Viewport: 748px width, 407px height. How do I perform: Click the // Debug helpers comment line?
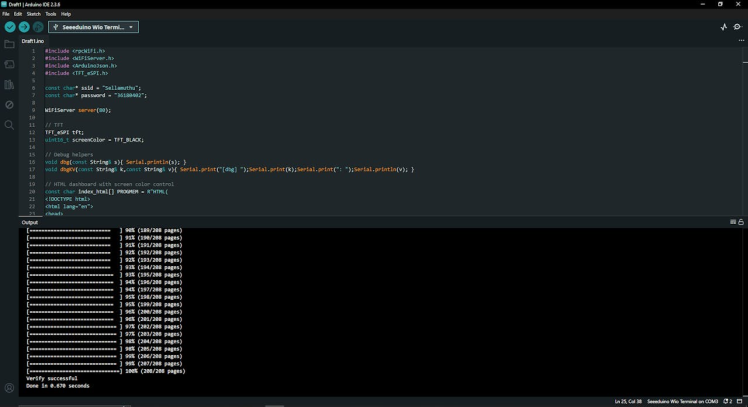pos(69,155)
